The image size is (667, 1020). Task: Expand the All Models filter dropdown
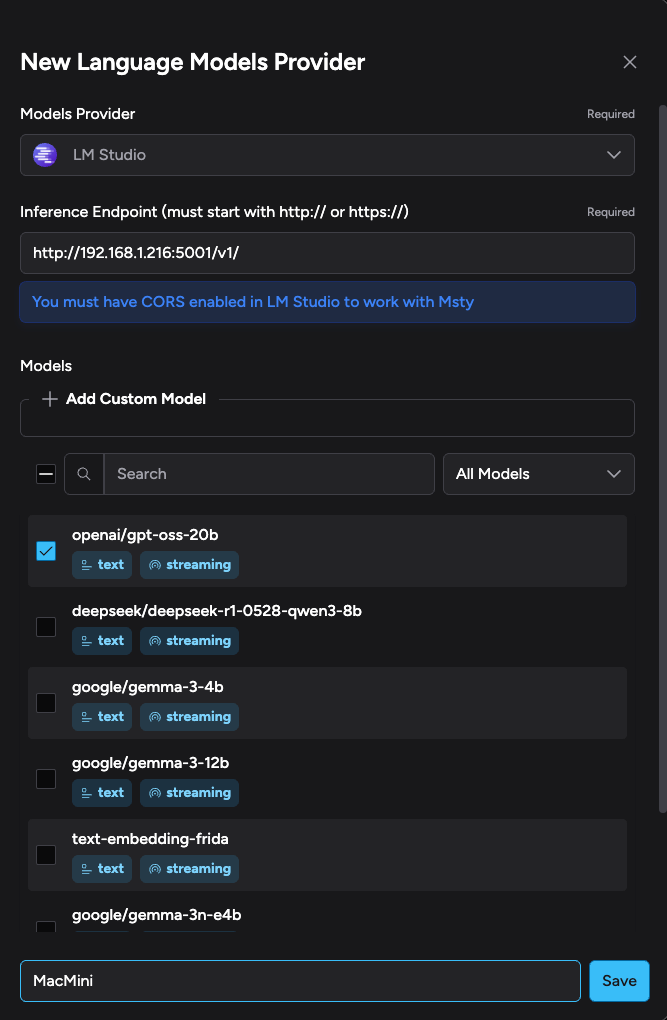pyautogui.click(x=538, y=474)
